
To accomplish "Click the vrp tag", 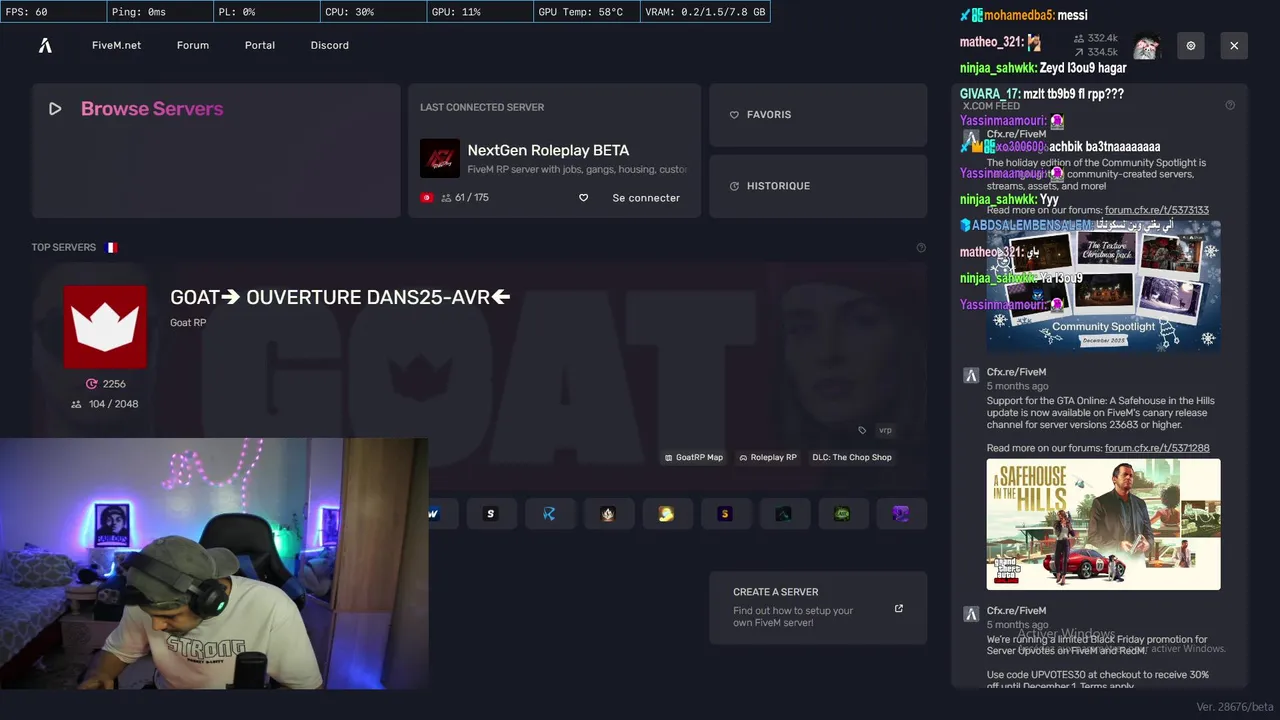I will tap(885, 430).
